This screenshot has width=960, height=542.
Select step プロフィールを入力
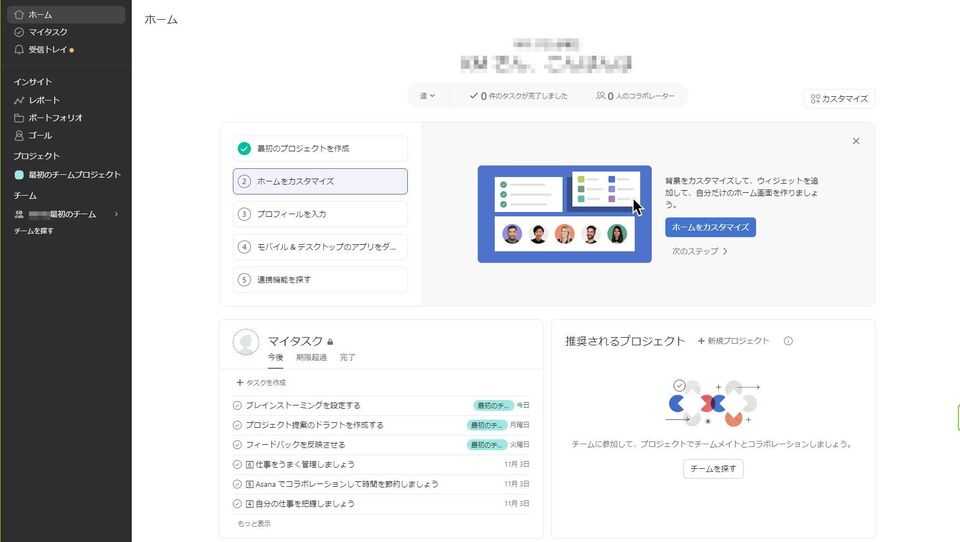(320, 214)
